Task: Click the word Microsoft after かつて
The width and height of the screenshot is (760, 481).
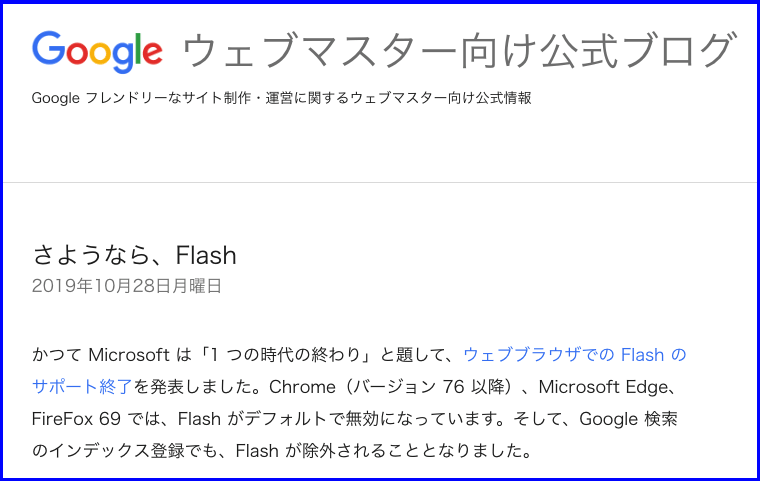Action: (129, 355)
